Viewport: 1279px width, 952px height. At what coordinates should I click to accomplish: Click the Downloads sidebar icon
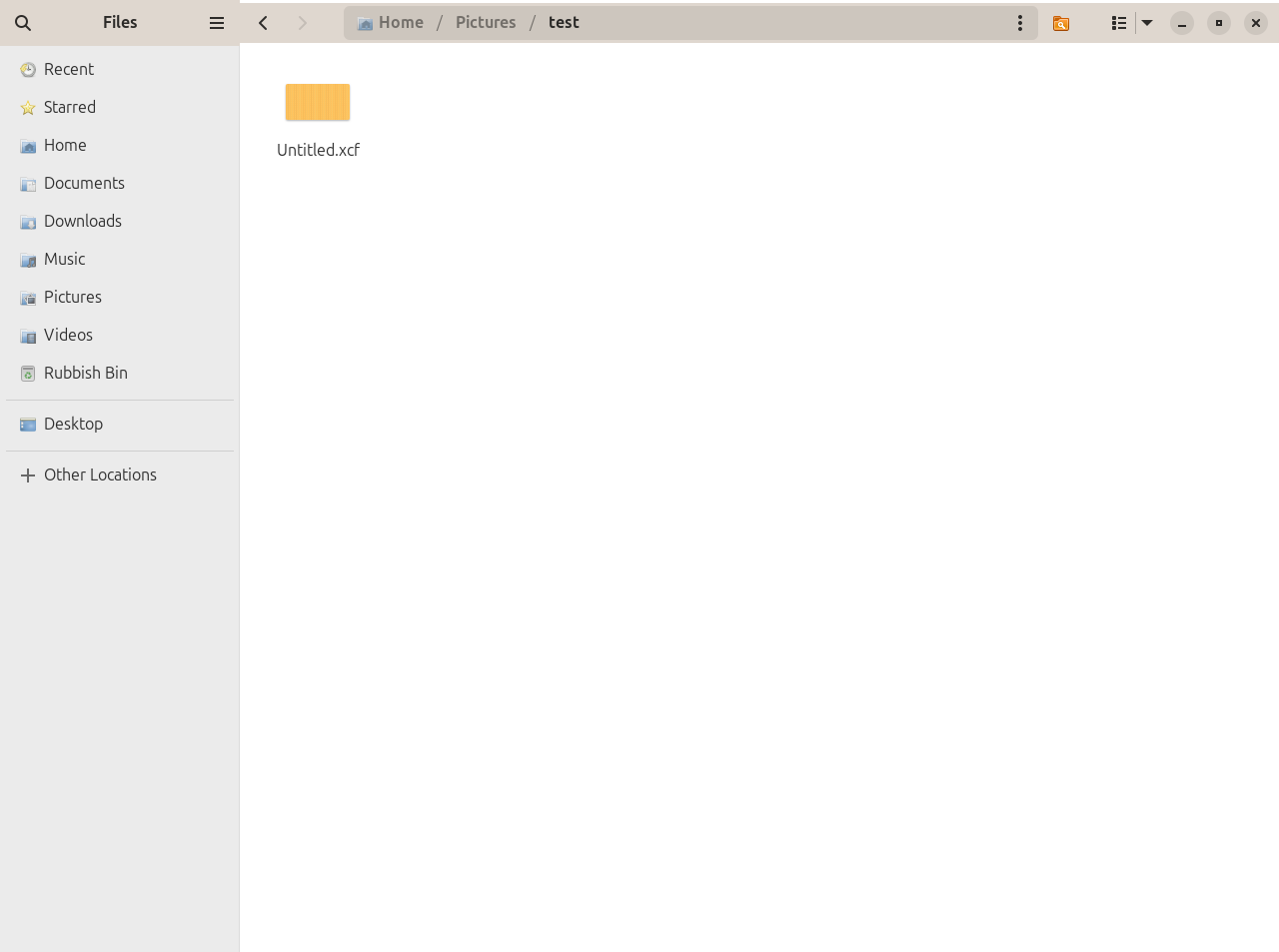(x=28, y=222)
